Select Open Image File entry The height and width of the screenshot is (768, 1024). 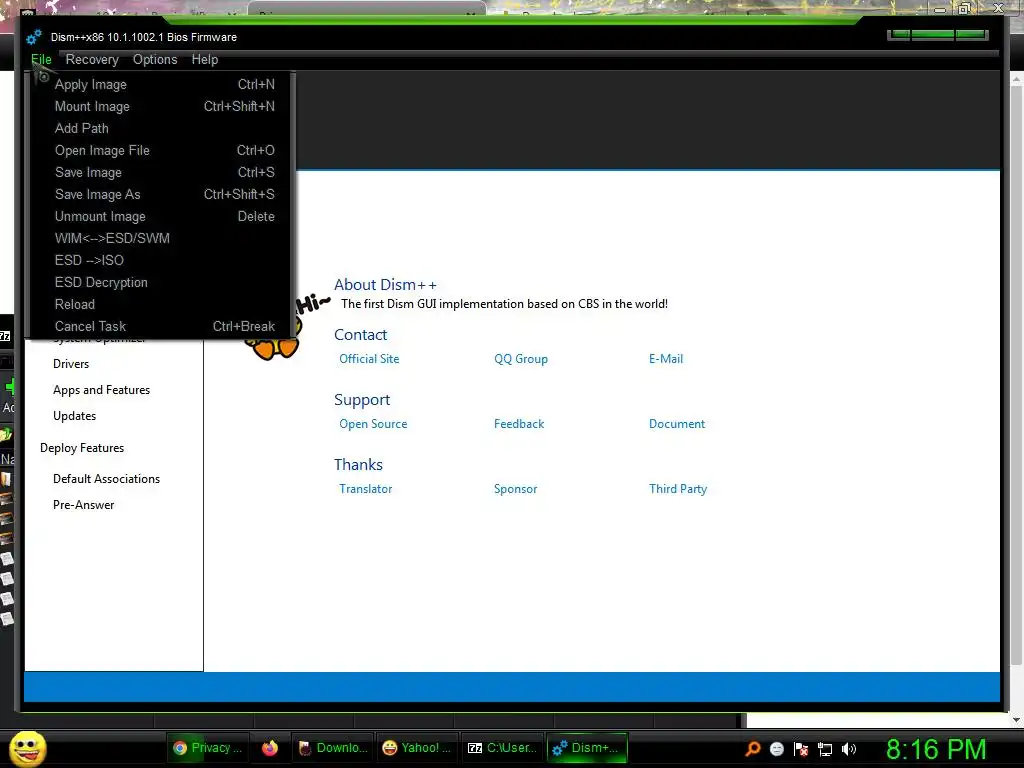click(x=161, y=150)
